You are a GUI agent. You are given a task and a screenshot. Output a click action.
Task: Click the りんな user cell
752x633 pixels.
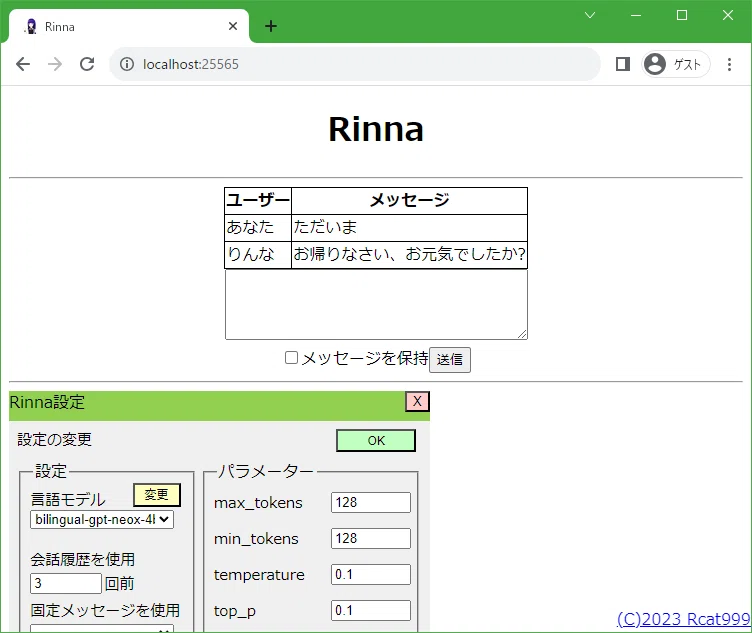click(258, 254)
